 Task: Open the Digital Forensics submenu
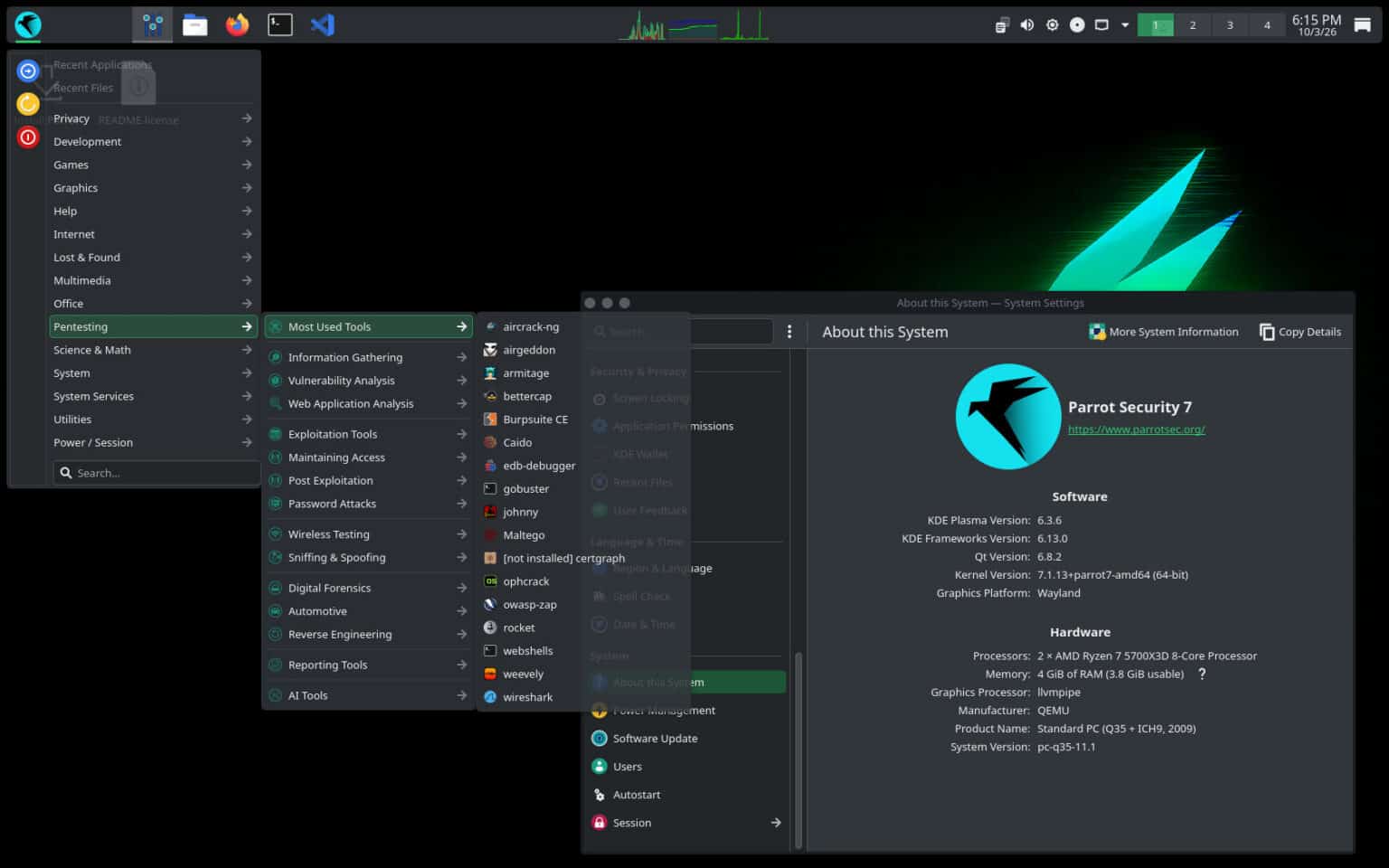(368, 589)
